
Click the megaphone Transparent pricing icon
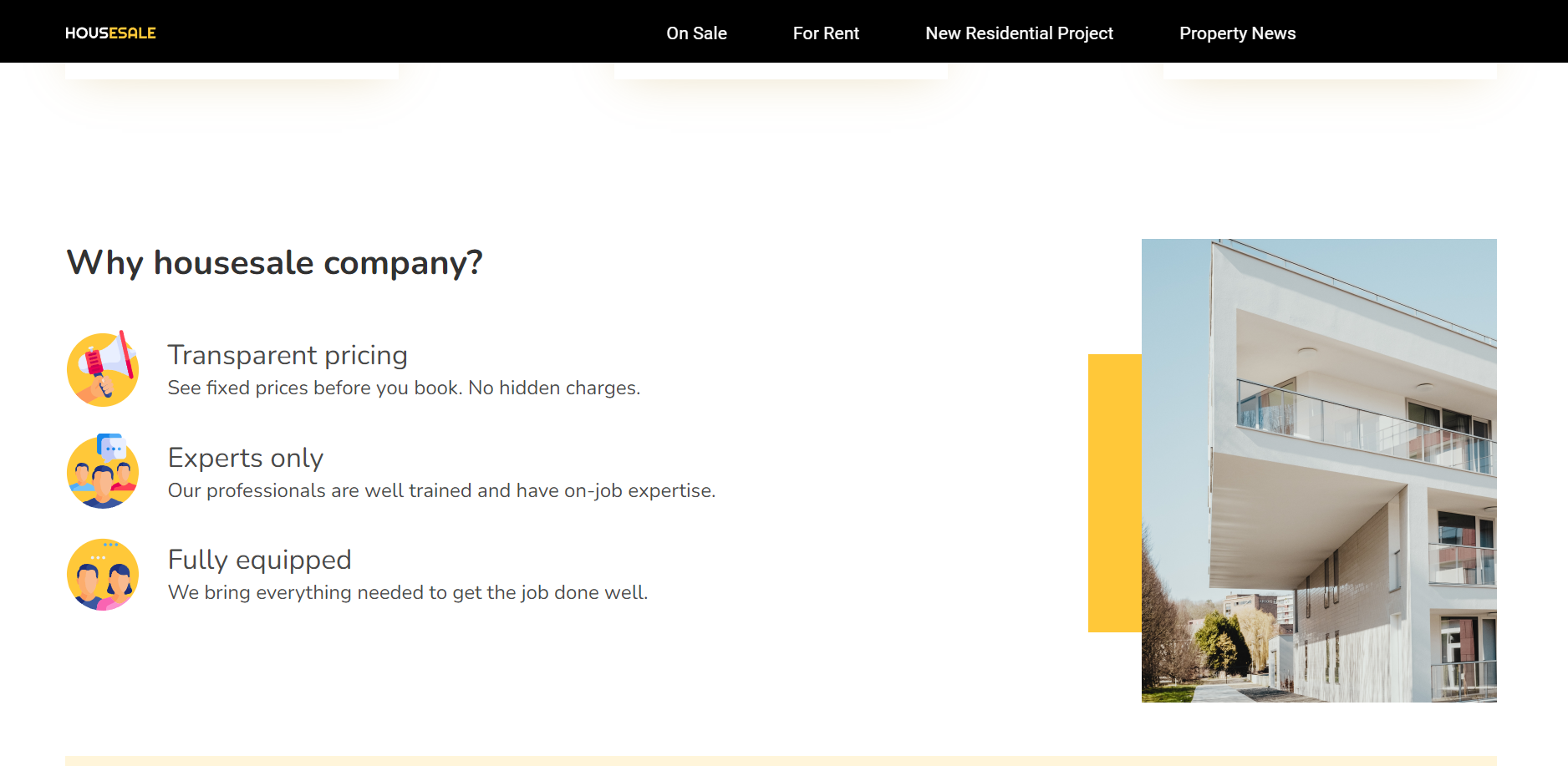103,368
